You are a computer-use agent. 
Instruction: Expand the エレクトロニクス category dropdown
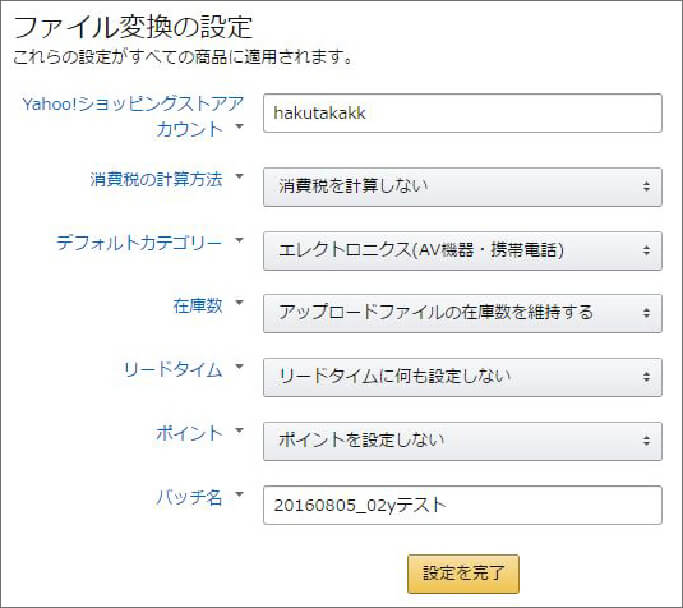coord(462,250)
